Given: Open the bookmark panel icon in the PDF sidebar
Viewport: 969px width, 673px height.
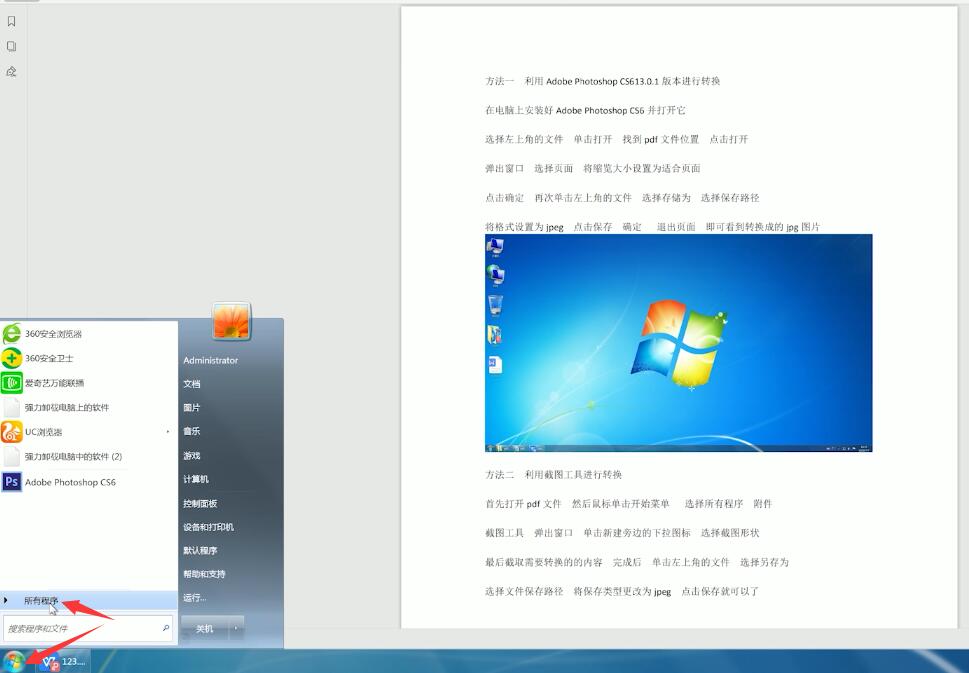Looking at the screenshot, I should click(11, 22).
